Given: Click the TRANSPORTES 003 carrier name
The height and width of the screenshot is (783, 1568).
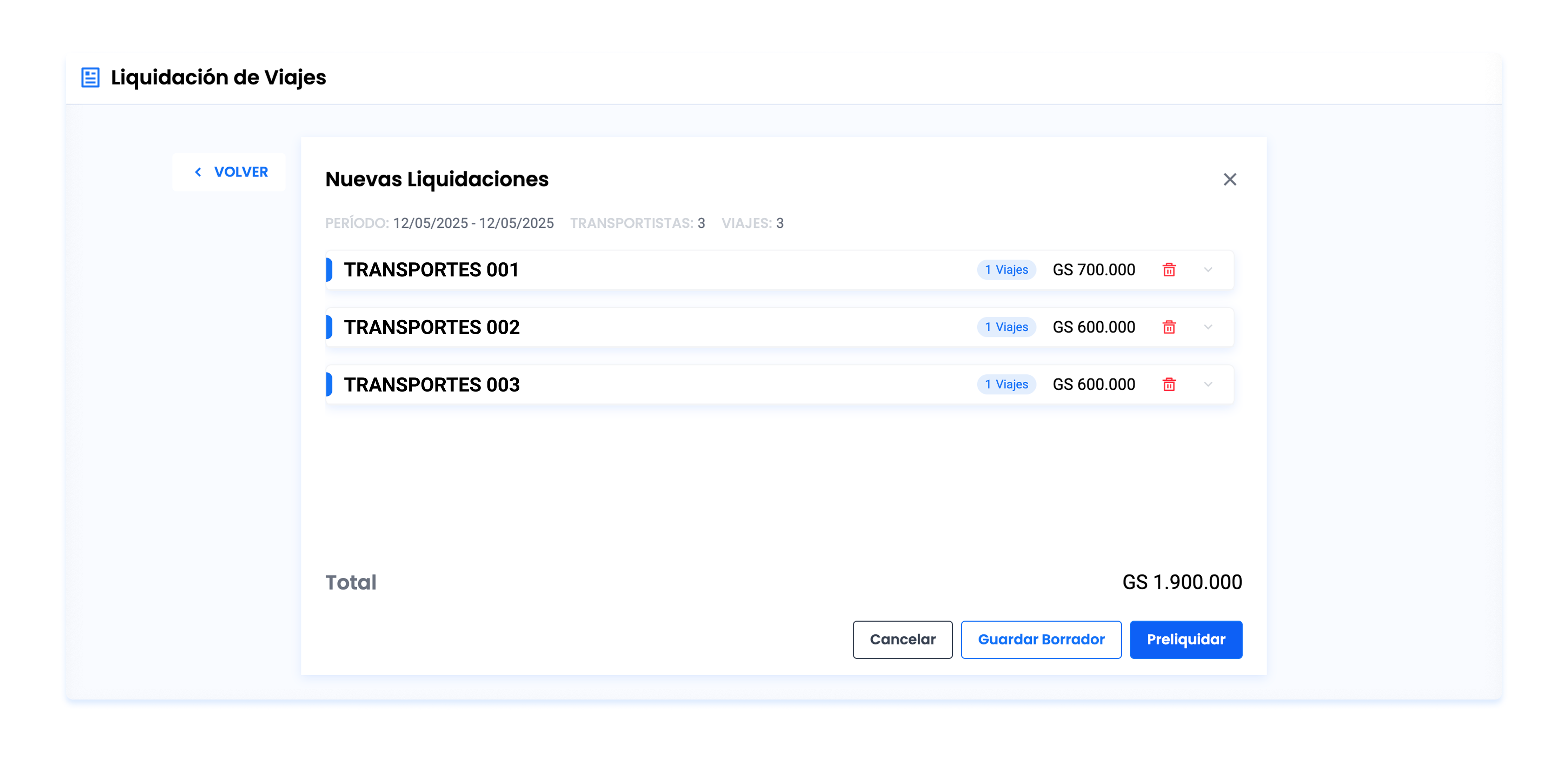Looking at the screenshot, I should pos(432,384).
